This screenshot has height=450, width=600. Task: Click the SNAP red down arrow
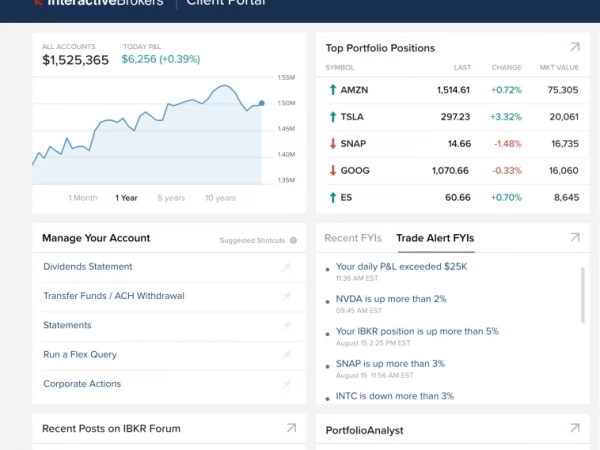click(333, 143)
